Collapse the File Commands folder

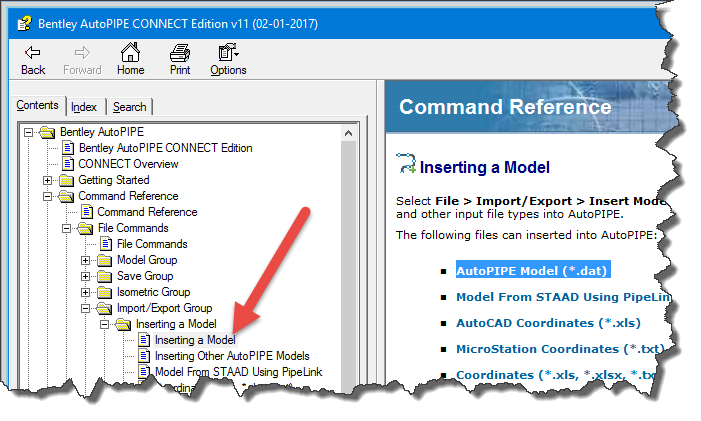click(x=67, y=229)
